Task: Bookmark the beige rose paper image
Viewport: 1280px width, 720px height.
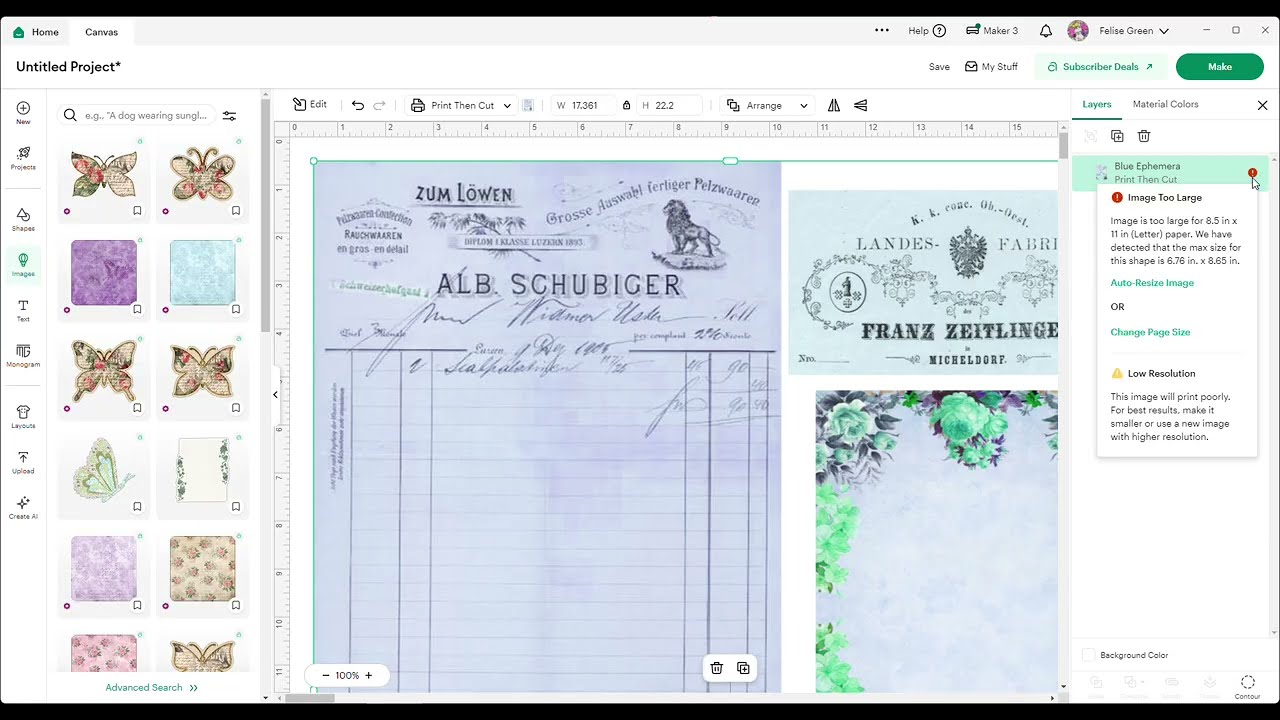Action: click(236, 605)
